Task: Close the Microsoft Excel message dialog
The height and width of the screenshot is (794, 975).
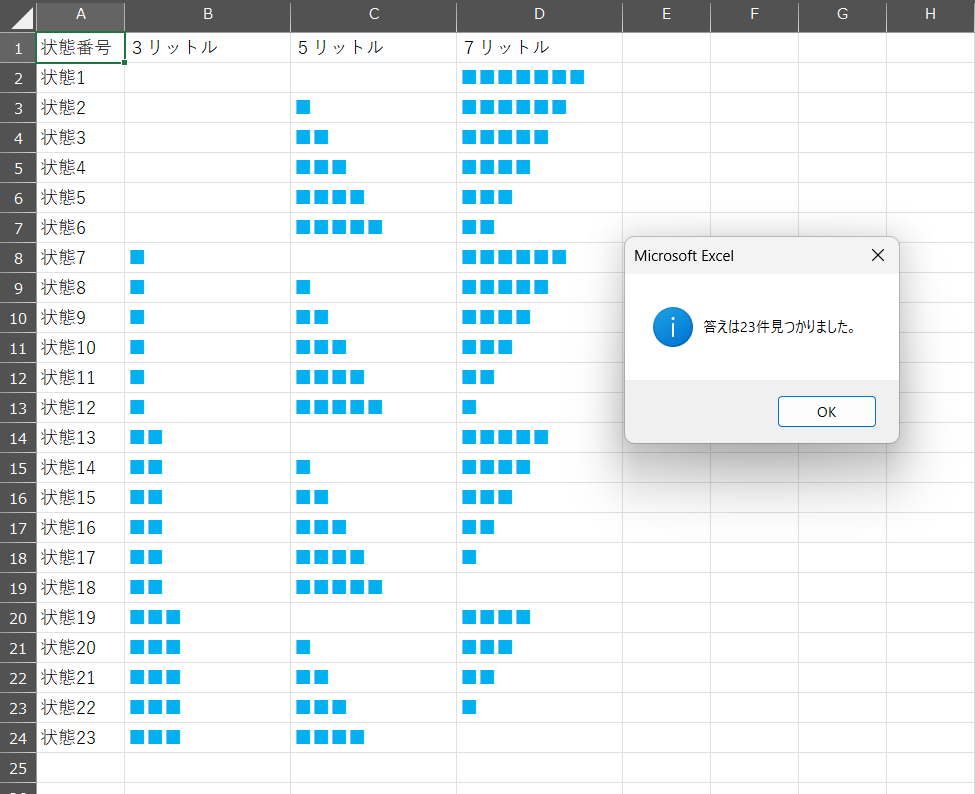Action: (877, 256)
